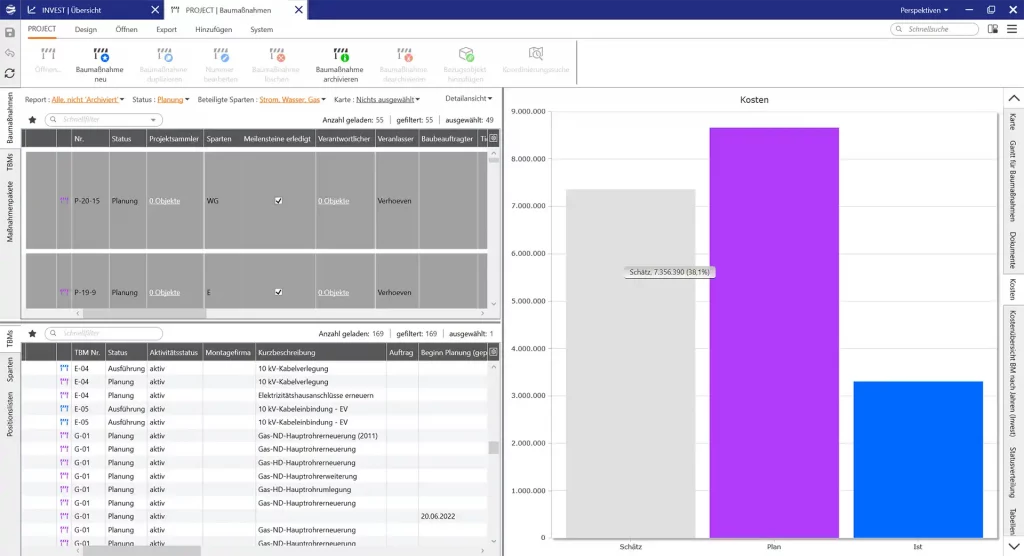Click the star favorites icon above Baumaßnahmen table
The height and width of the screenshot is (556, 1024).
tap(32, 119)
